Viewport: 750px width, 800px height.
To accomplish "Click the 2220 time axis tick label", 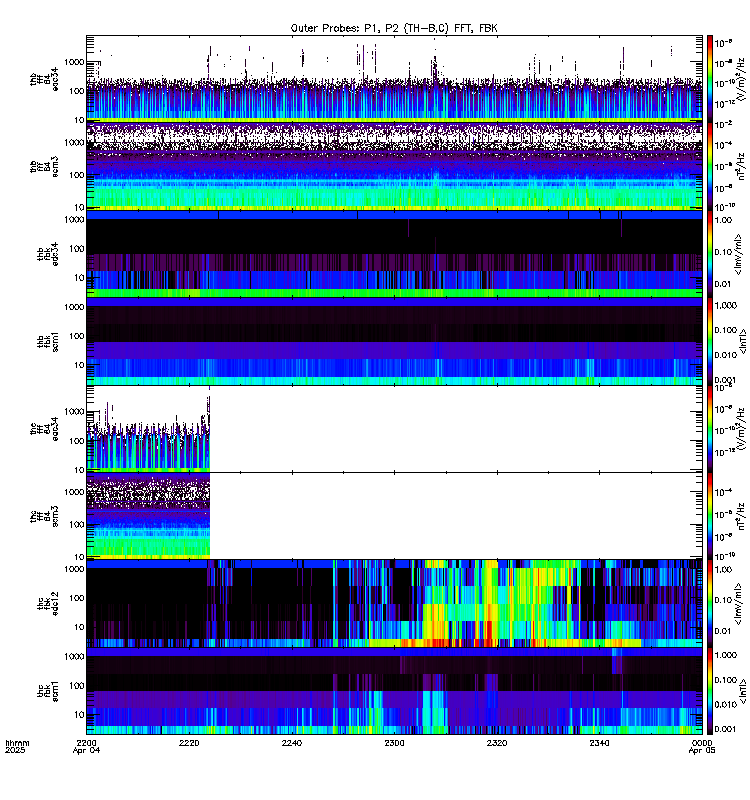I will [x=189, y=743].
